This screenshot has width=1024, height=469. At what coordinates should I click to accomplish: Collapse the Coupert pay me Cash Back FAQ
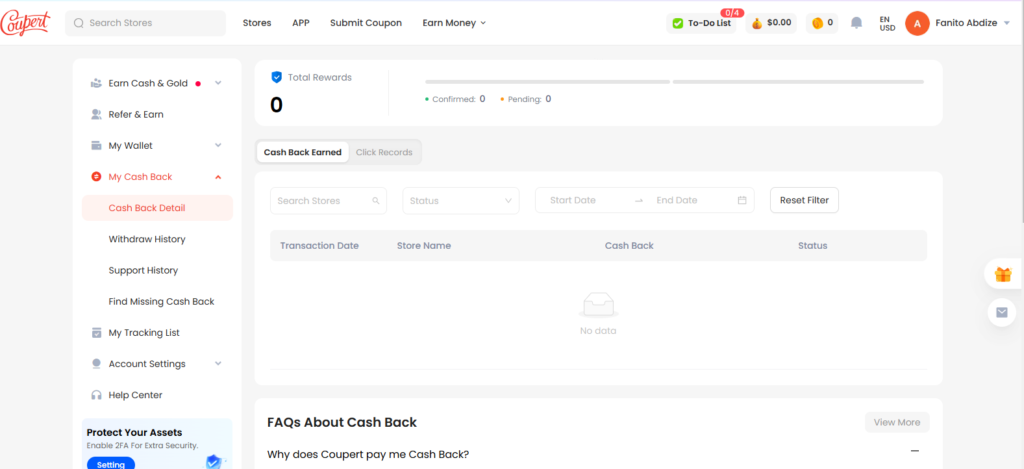(x=915, y=451)
